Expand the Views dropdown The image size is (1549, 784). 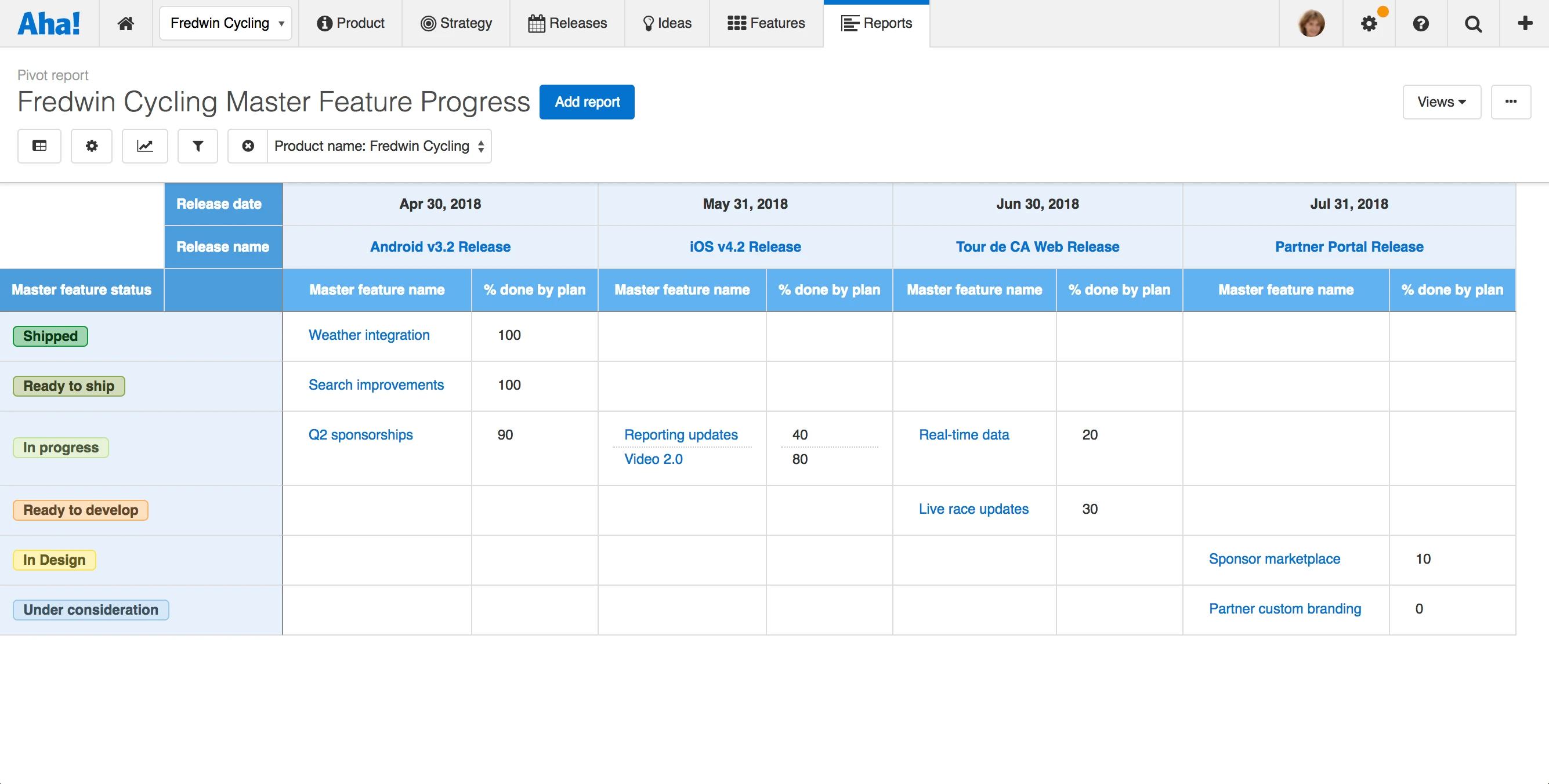[x=1441, y=102]
